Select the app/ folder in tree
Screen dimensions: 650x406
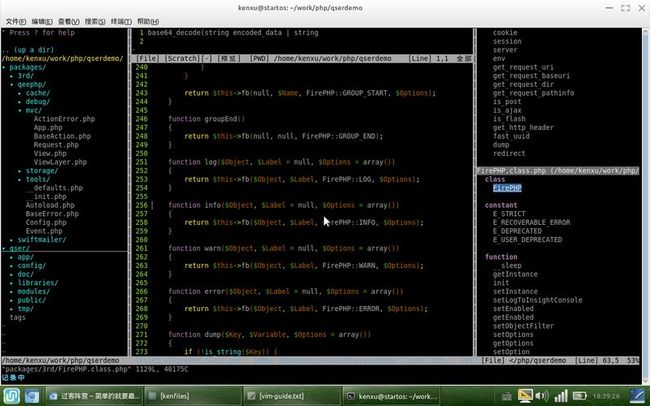click(x=25, y=257)
